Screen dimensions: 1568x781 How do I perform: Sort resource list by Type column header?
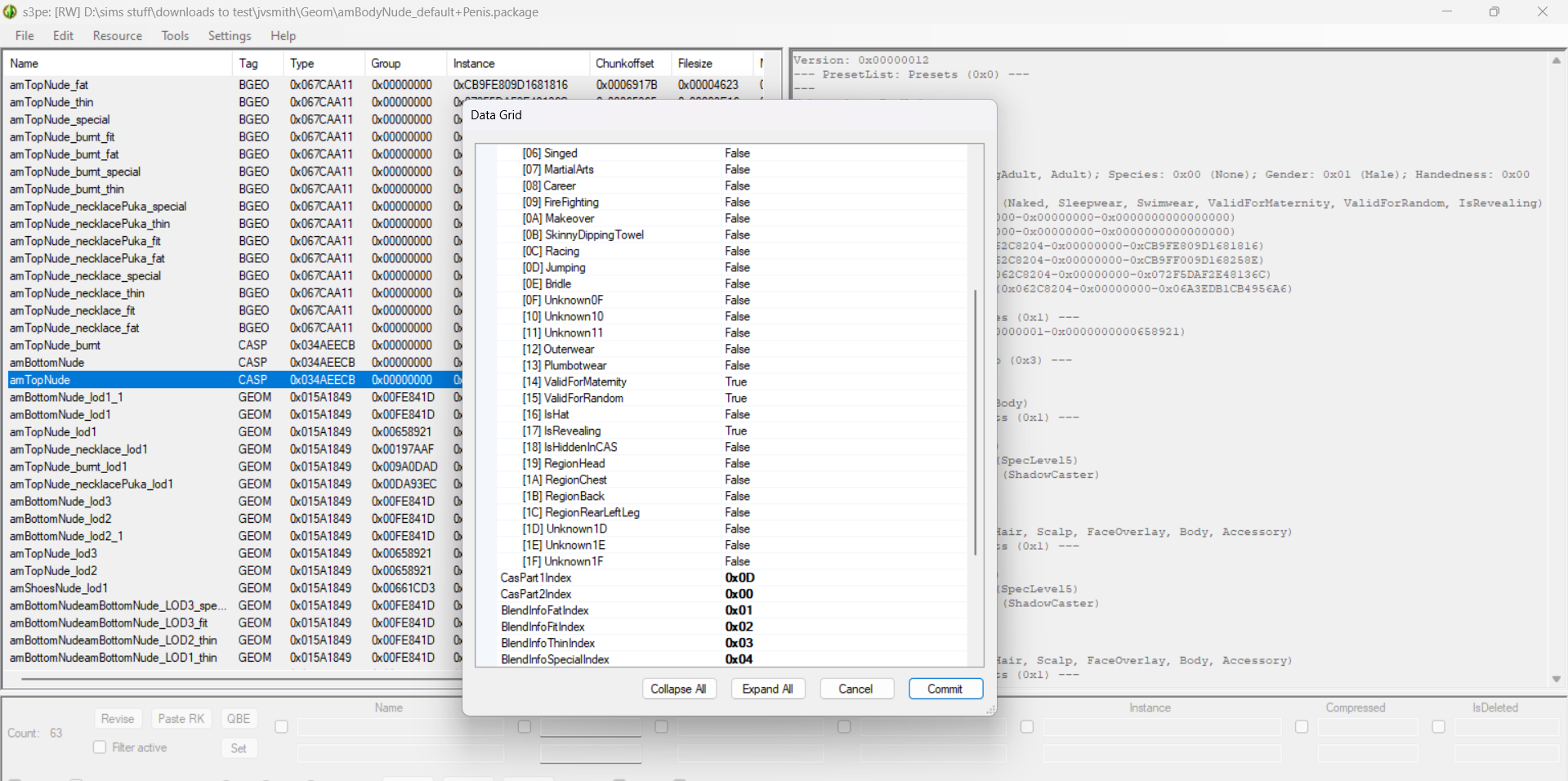[x=324, y=64]
